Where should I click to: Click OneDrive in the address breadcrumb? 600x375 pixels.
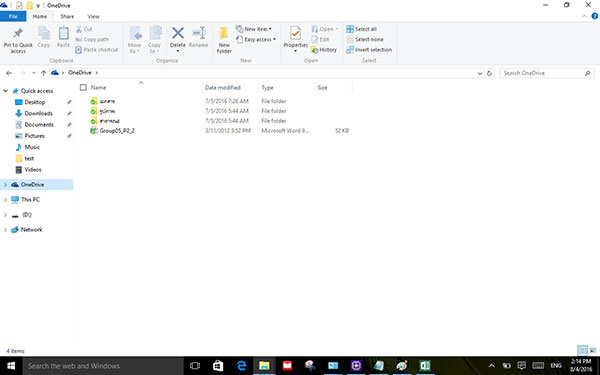(80, 73)
